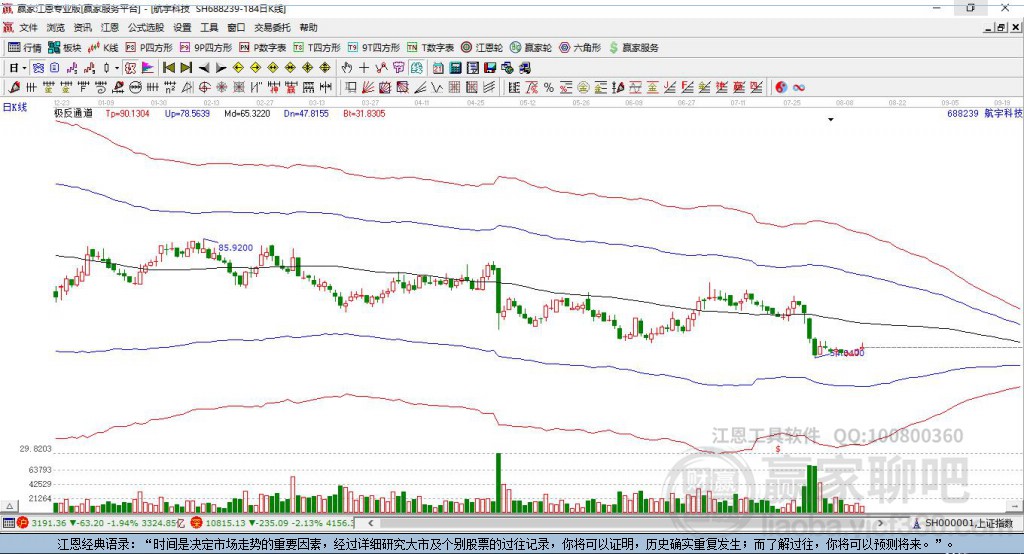Image resolution: width=1024 pixels, height=554 pixels.
Task: Select the percent sign retracement tool
Action: (549, 88)
